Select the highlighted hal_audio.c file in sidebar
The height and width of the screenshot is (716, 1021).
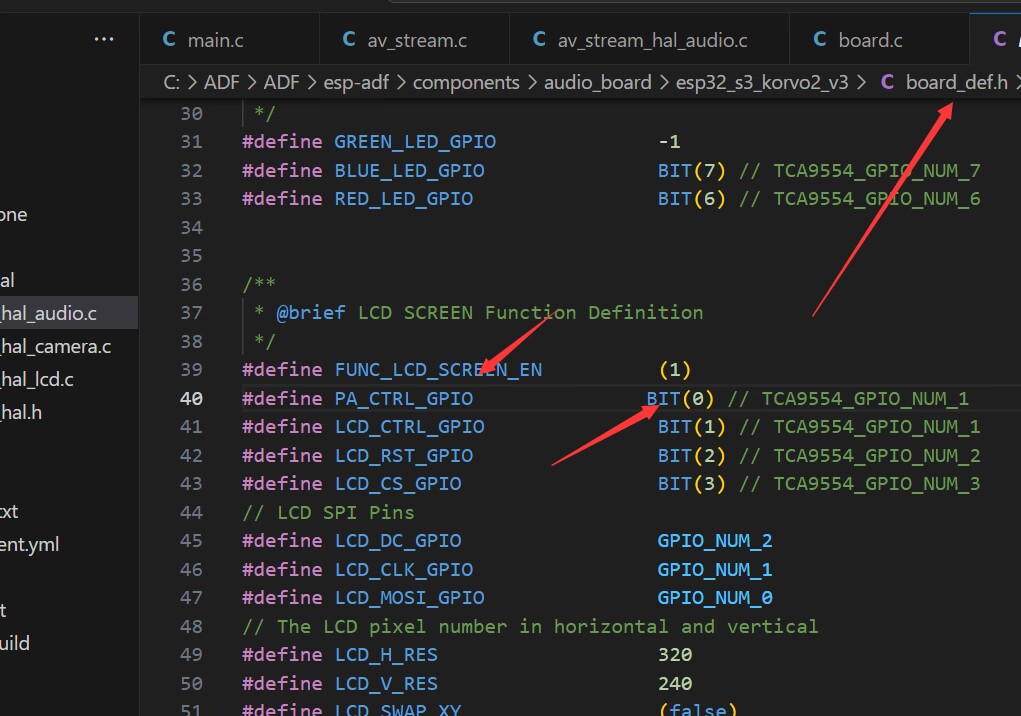pyautogui.click(x=49, y=314)
